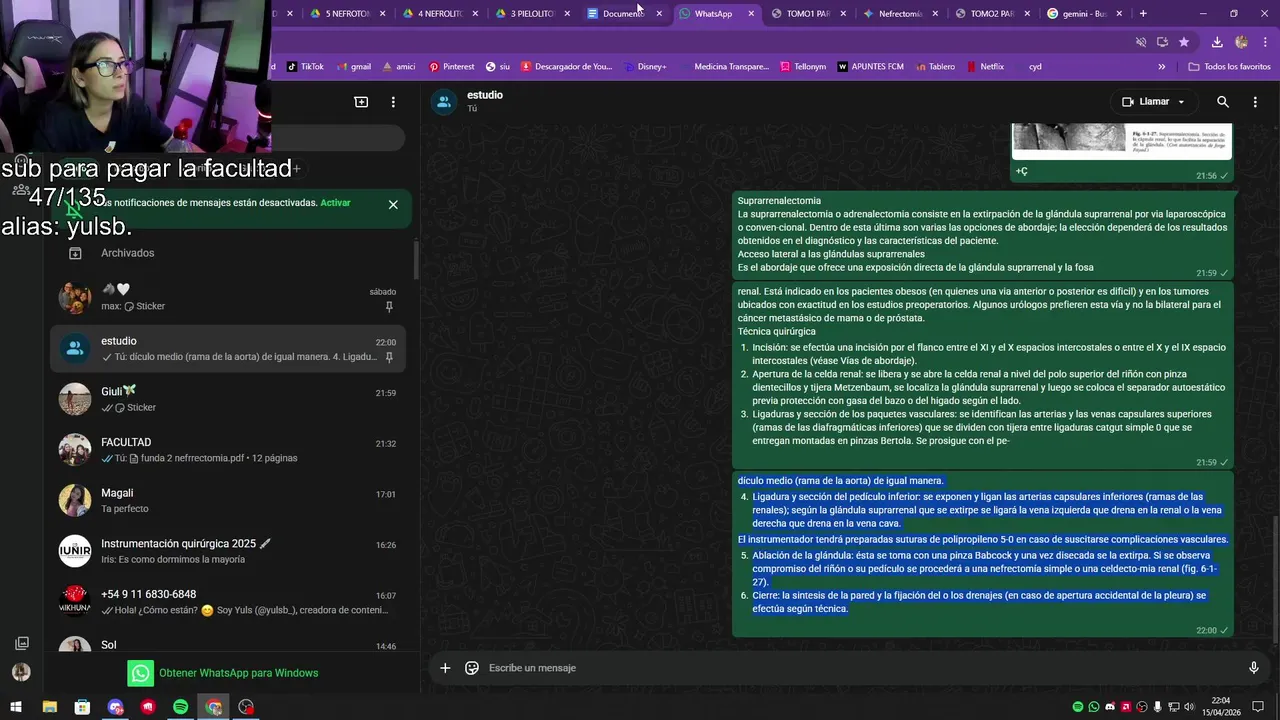1280x720 pixels.
Task: Open the Tellonym bookmark
Action: [802, 67]
